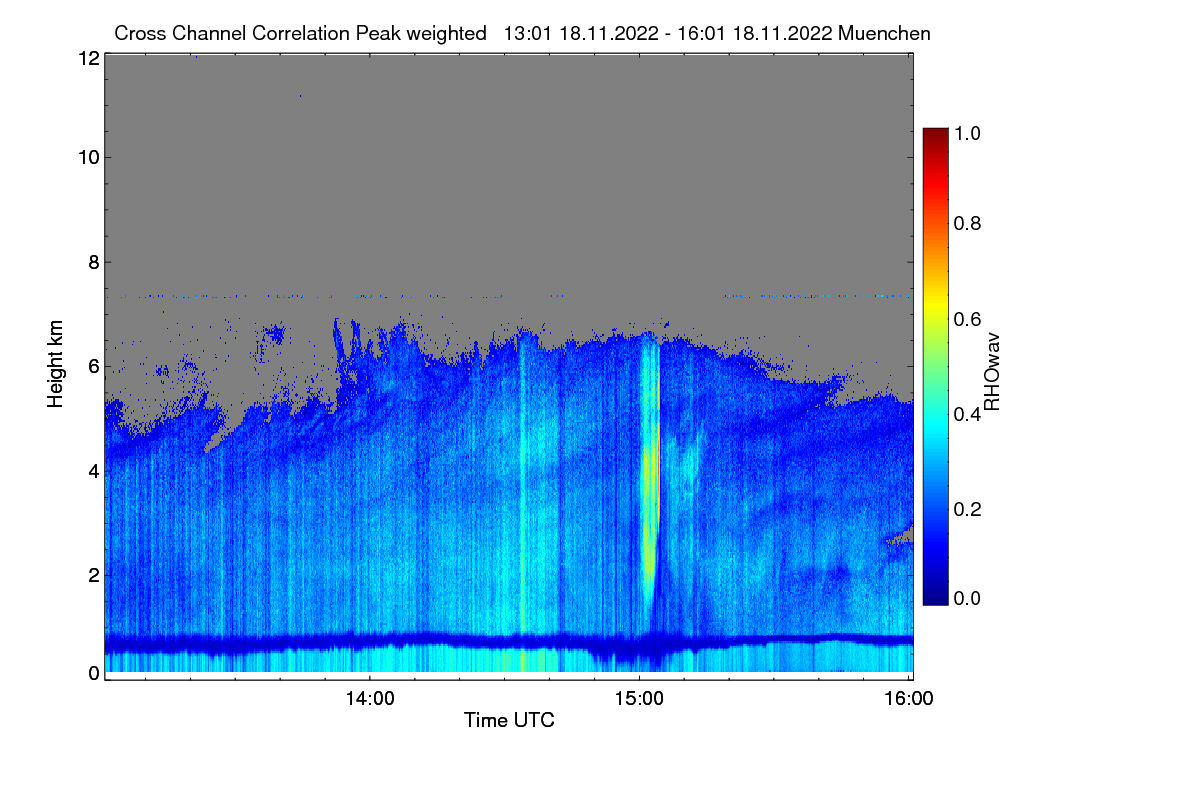Click the dark red top of the colorbar
This screenshot has width=1200, height=800.
[934, 138]
